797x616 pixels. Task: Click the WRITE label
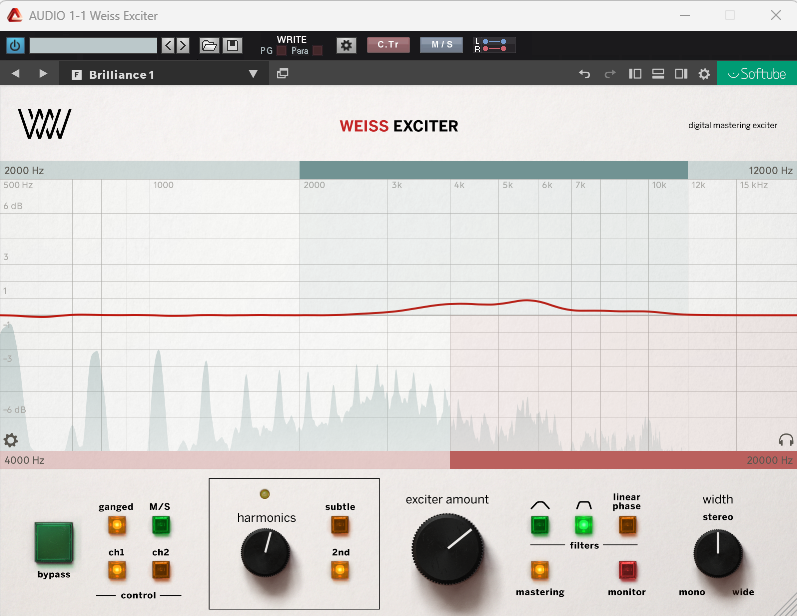291,39
